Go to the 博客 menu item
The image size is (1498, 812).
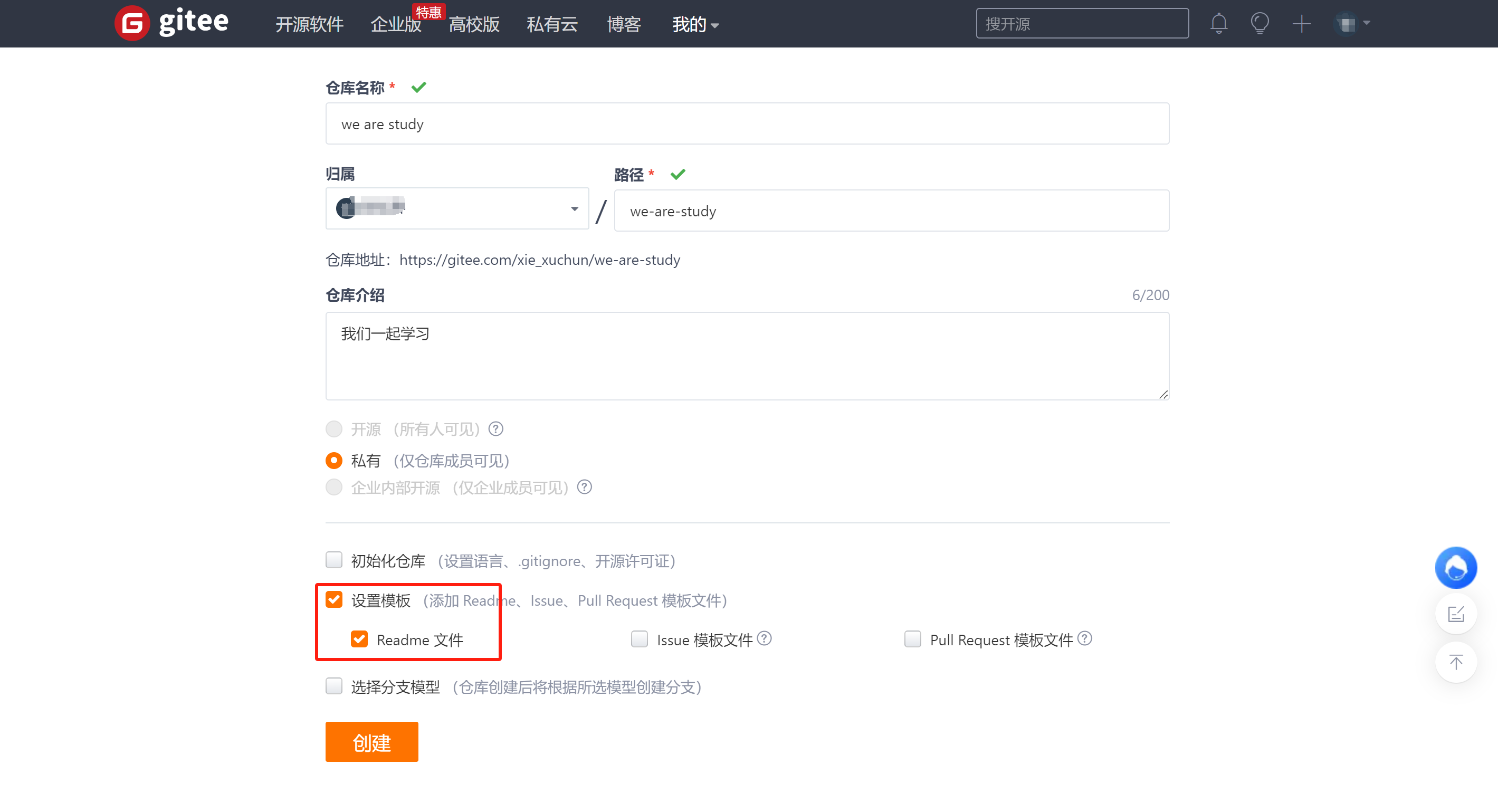623,24
